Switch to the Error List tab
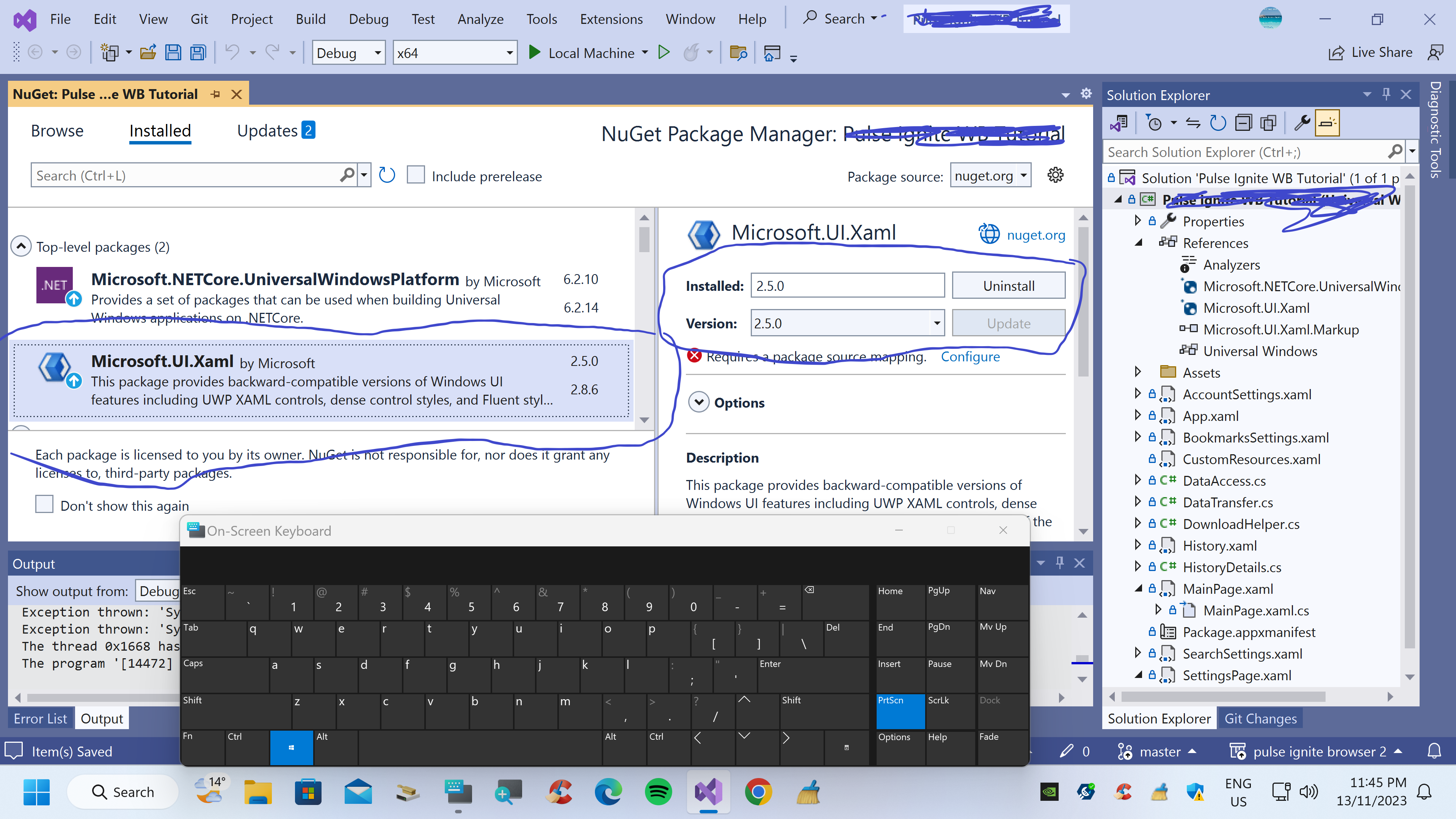This screenshot has height=819, width=1456. [40, 719]
